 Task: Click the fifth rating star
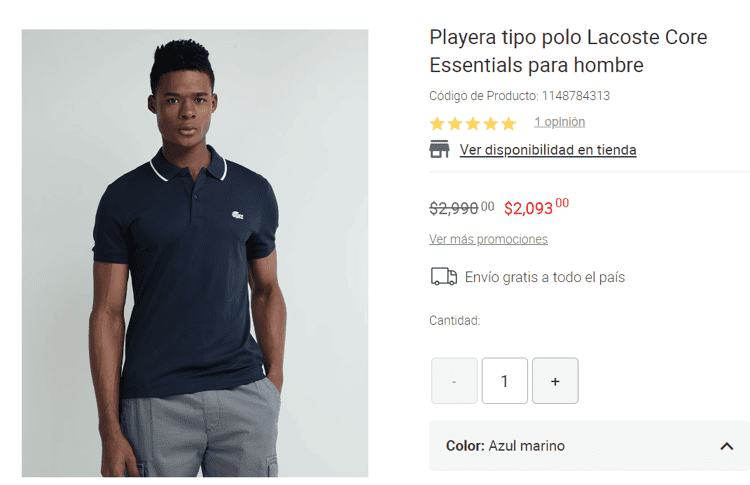coord(508,124)
